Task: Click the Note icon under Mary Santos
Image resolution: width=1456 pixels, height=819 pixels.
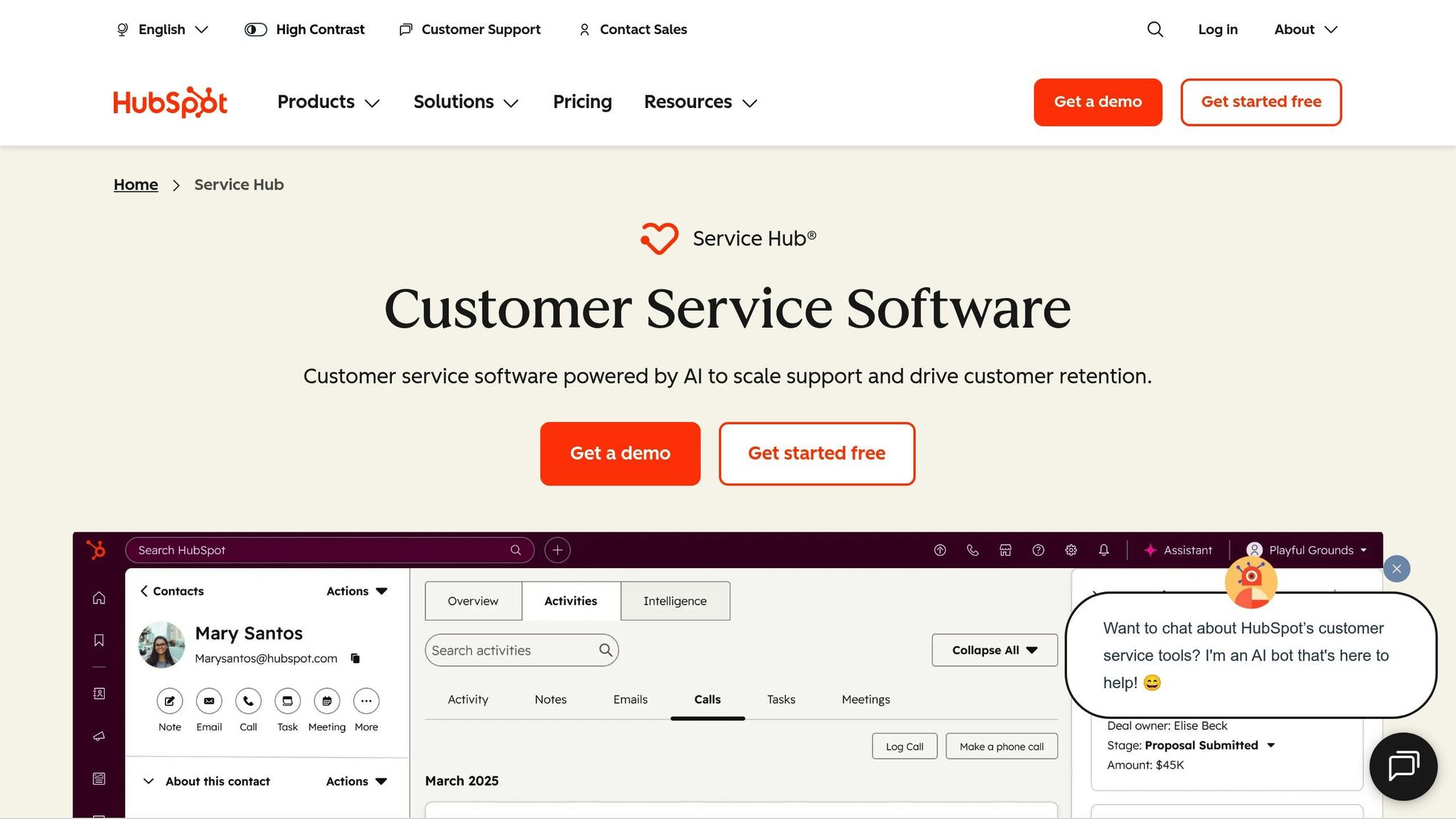Action: pos(169,701)
